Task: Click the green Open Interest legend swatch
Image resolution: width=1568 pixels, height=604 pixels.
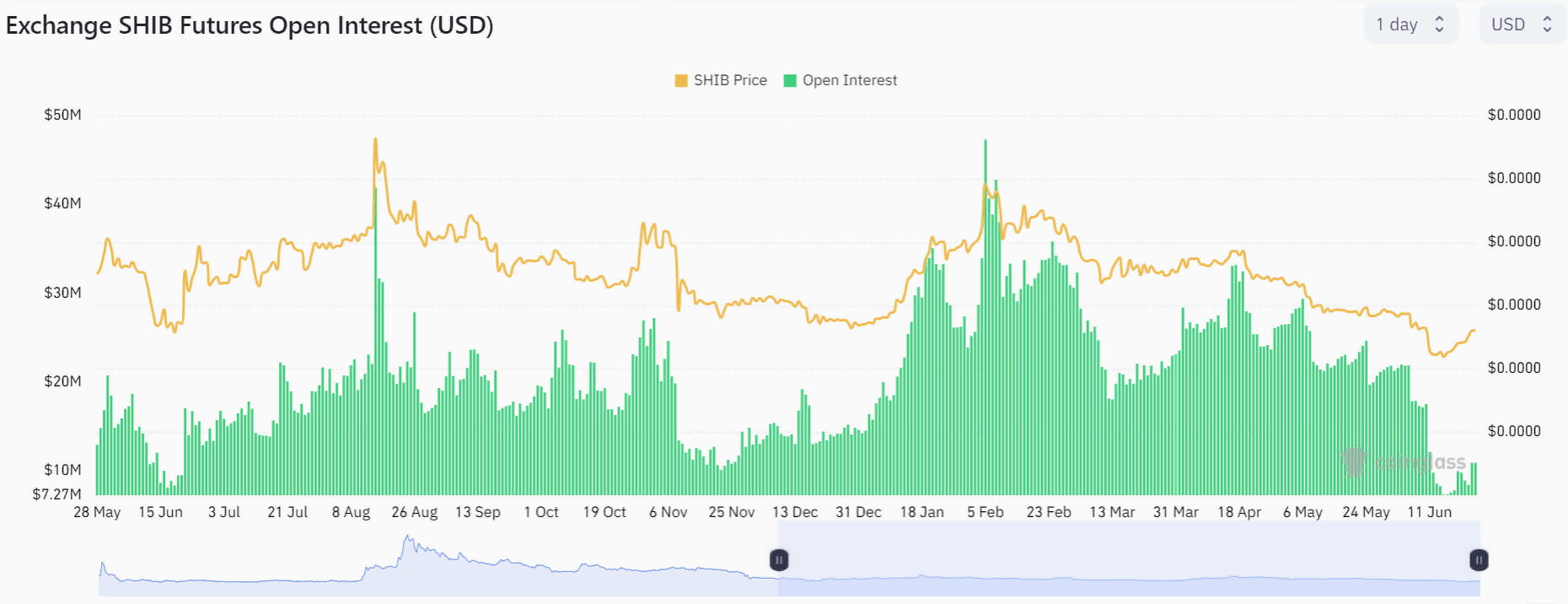Action: tap(790, 81)
